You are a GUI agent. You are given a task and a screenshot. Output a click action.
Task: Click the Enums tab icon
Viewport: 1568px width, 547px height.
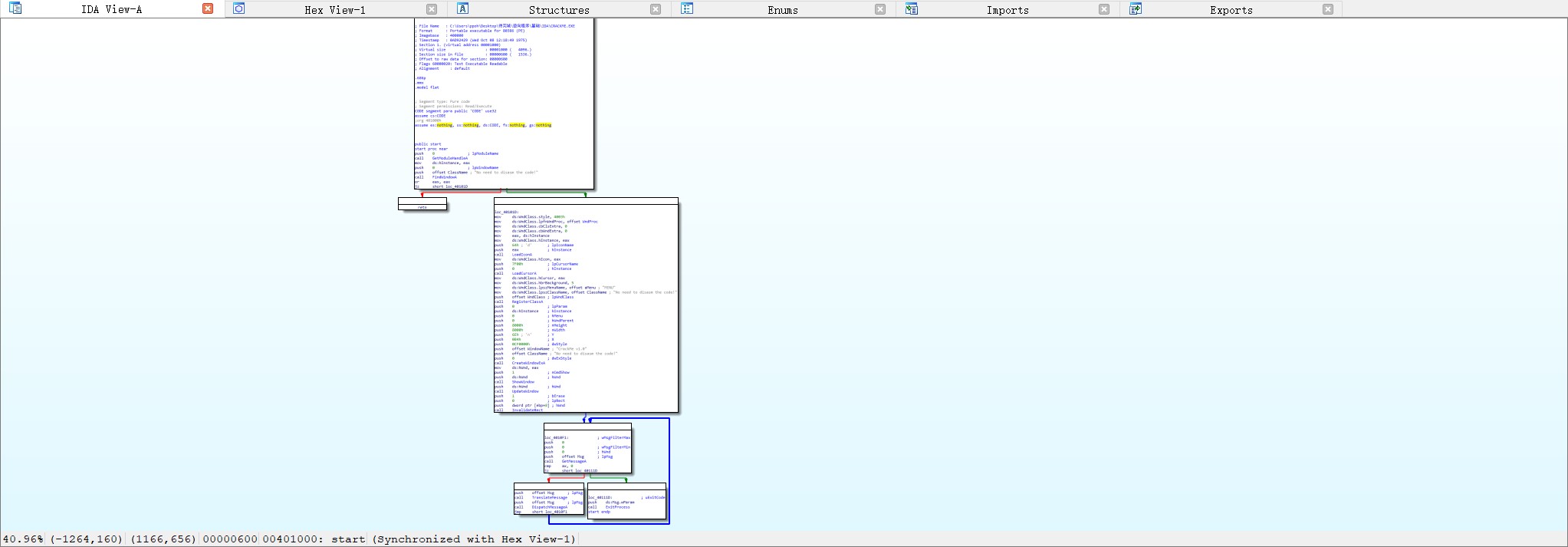687,8
